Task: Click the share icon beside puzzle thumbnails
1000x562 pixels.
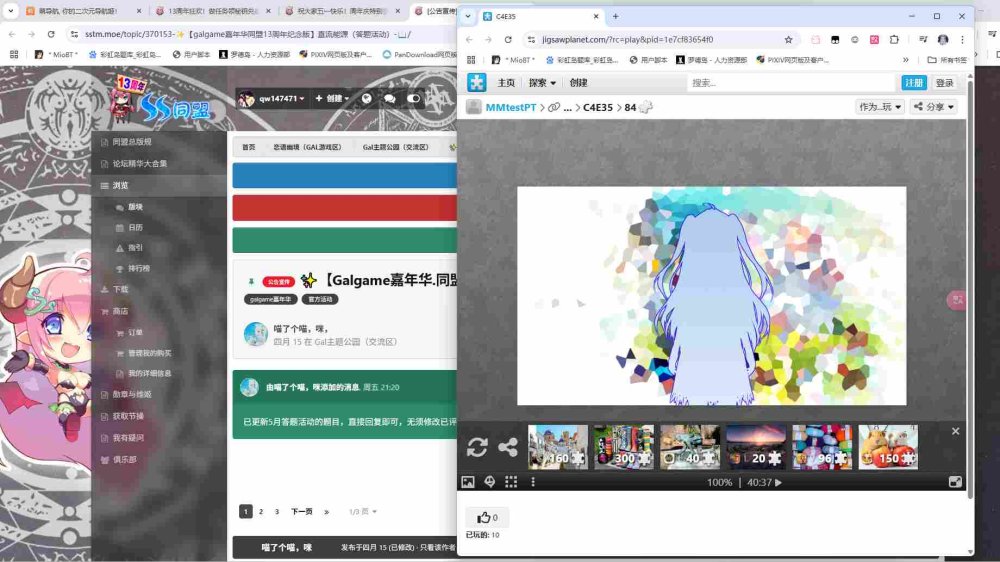Action: click(x=508, y=447)
